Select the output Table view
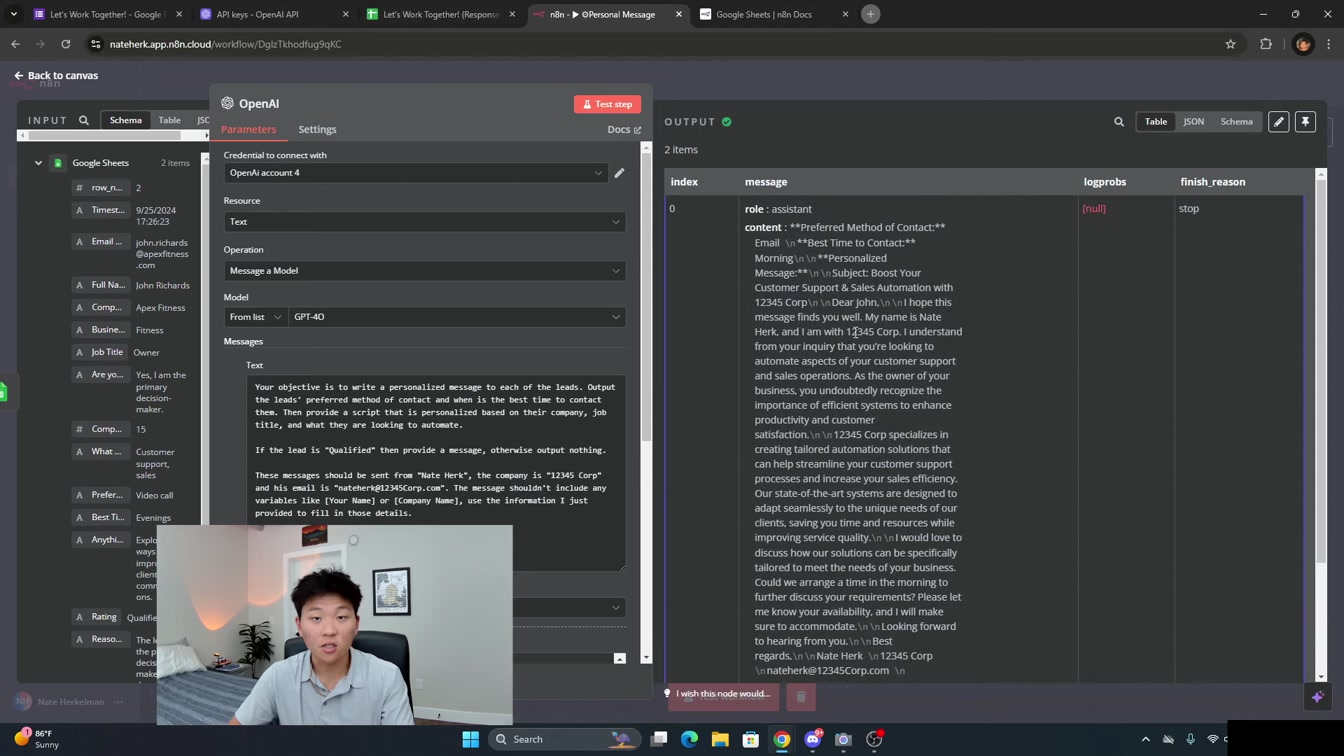This screenshot has width=1344, height=756. point(1156,122)
